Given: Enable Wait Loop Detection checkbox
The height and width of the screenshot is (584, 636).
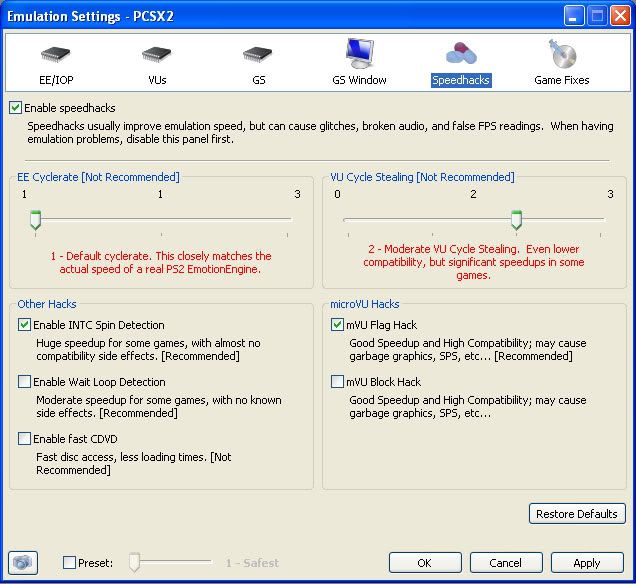Looking at the screenshot, I should click(x=24, y=382).
